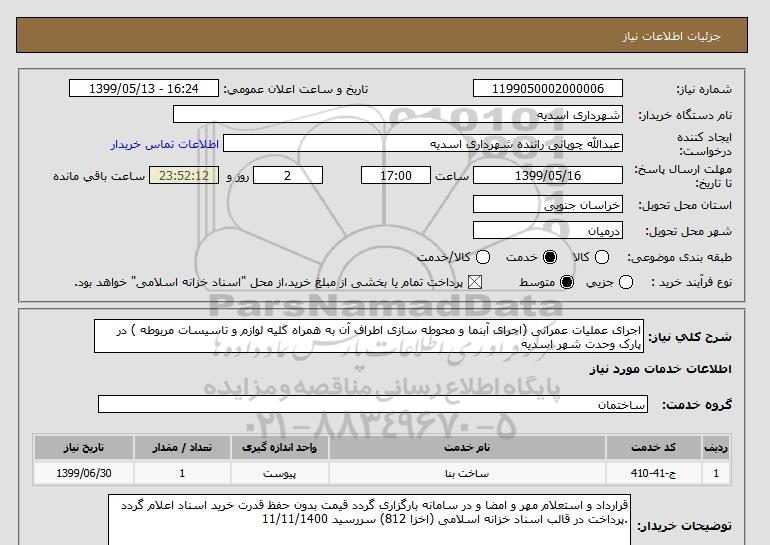The width and height of the screenshot is (770, 545).
Task: Click label شرح کلی نیاز
Action: 690,337
